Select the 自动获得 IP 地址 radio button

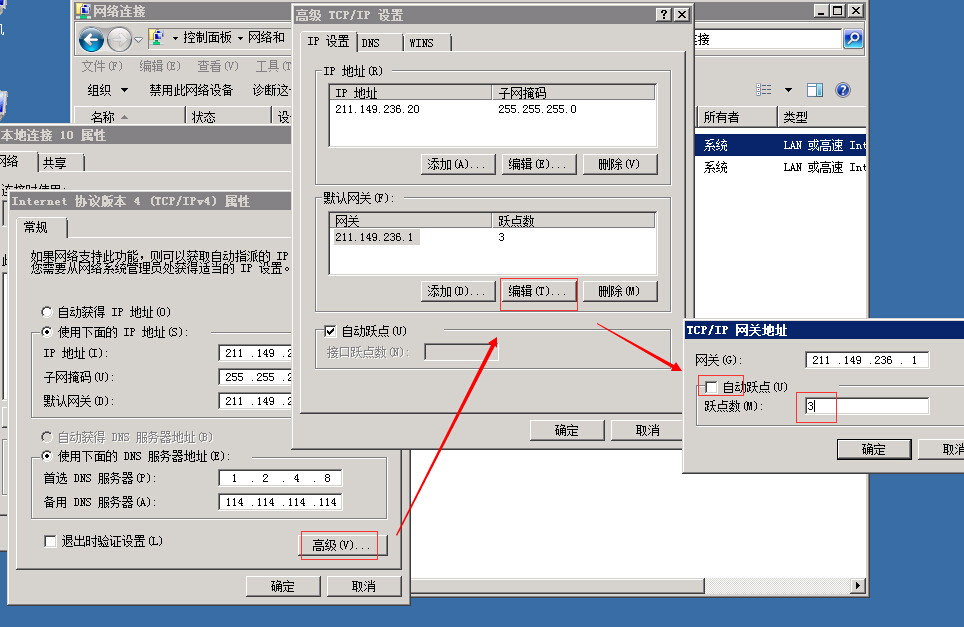(x=47, y=312)
